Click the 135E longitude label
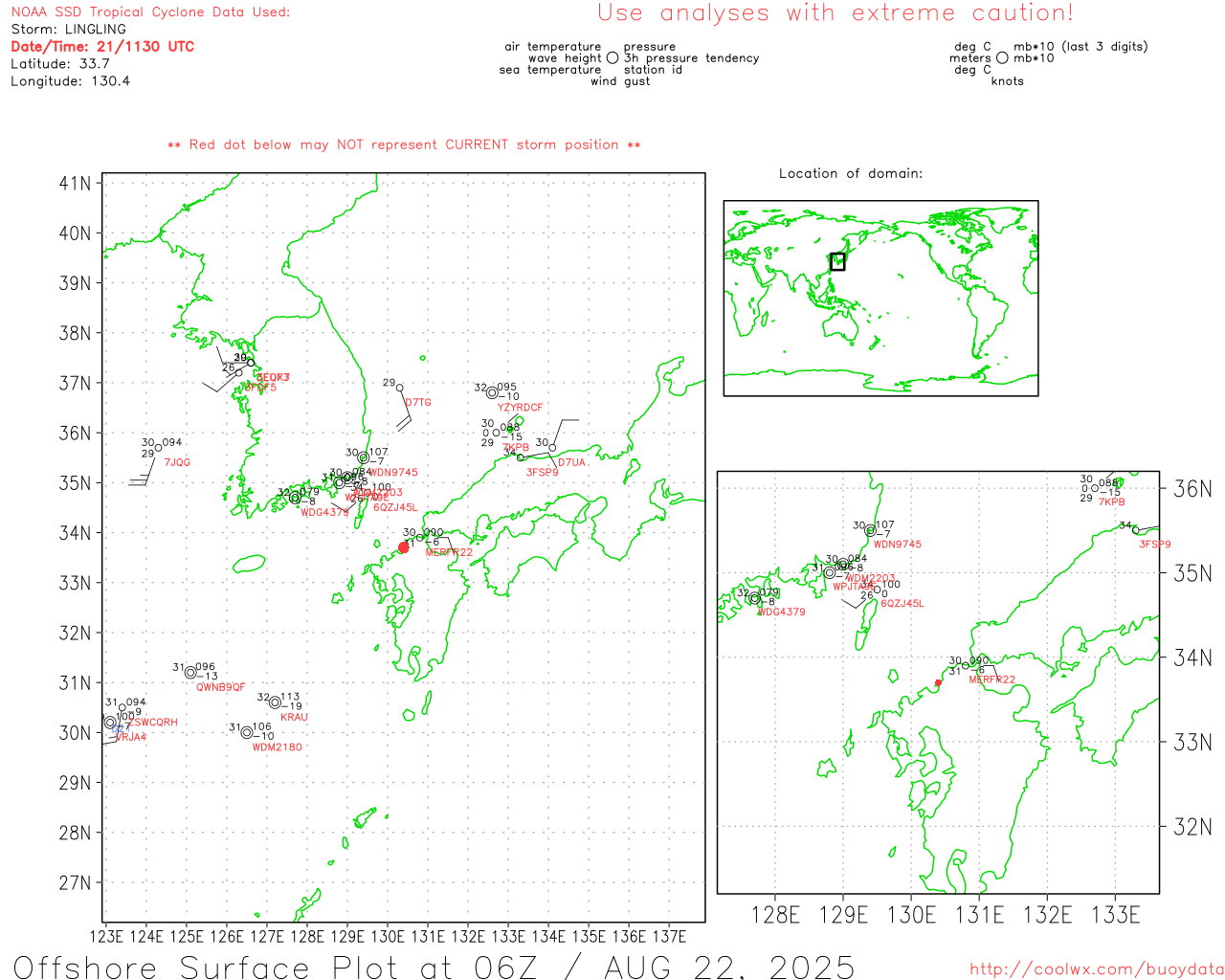 589,936
